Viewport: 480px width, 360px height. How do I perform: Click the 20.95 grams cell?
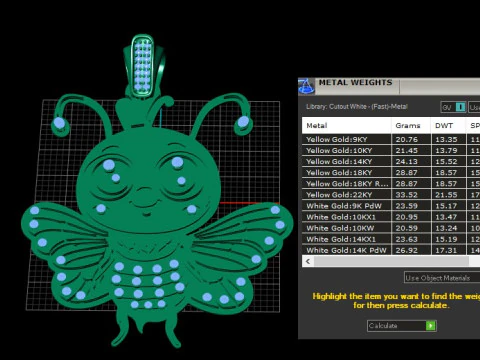click(411, 217)
